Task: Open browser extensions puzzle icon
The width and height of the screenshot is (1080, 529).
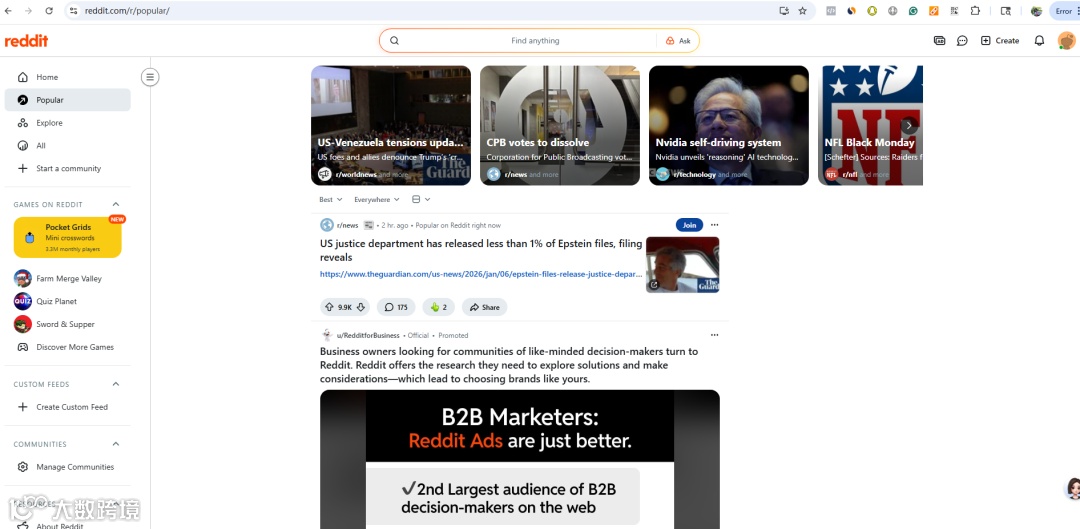Action: click(x=975, y=11)
